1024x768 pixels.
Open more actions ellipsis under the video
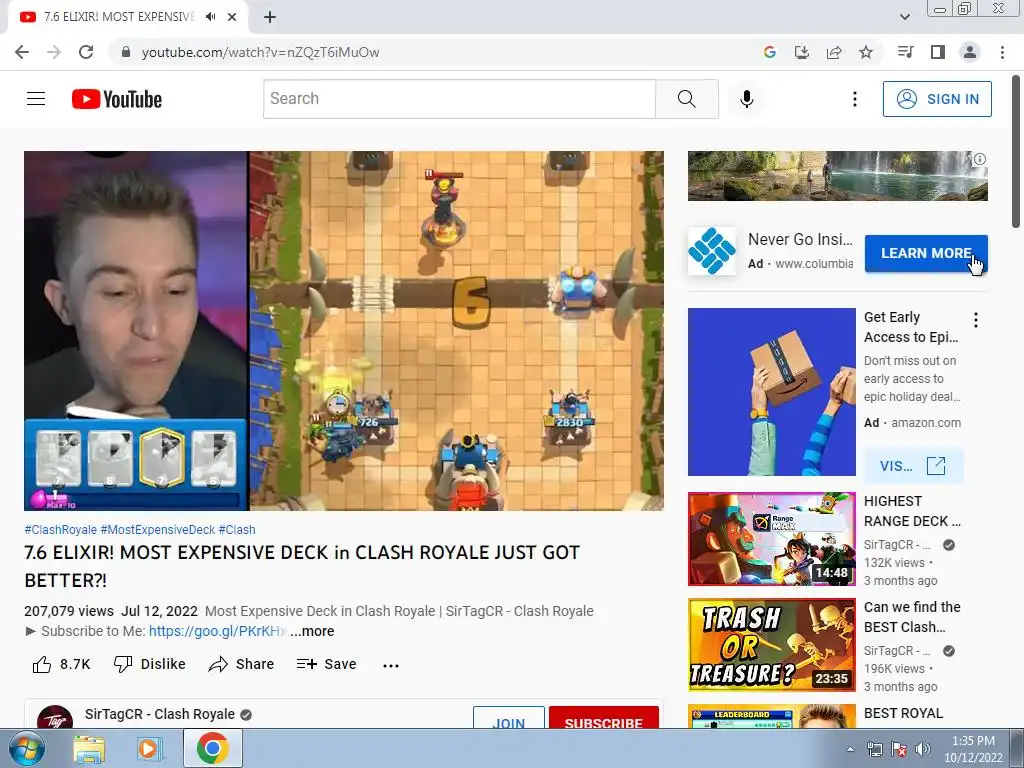(391, 665)
